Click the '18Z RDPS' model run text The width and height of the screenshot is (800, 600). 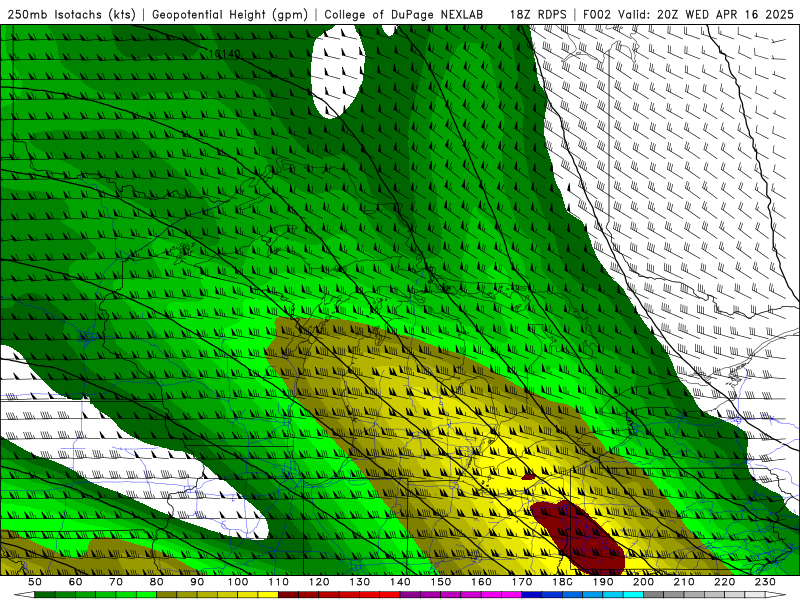click(538, 15)
